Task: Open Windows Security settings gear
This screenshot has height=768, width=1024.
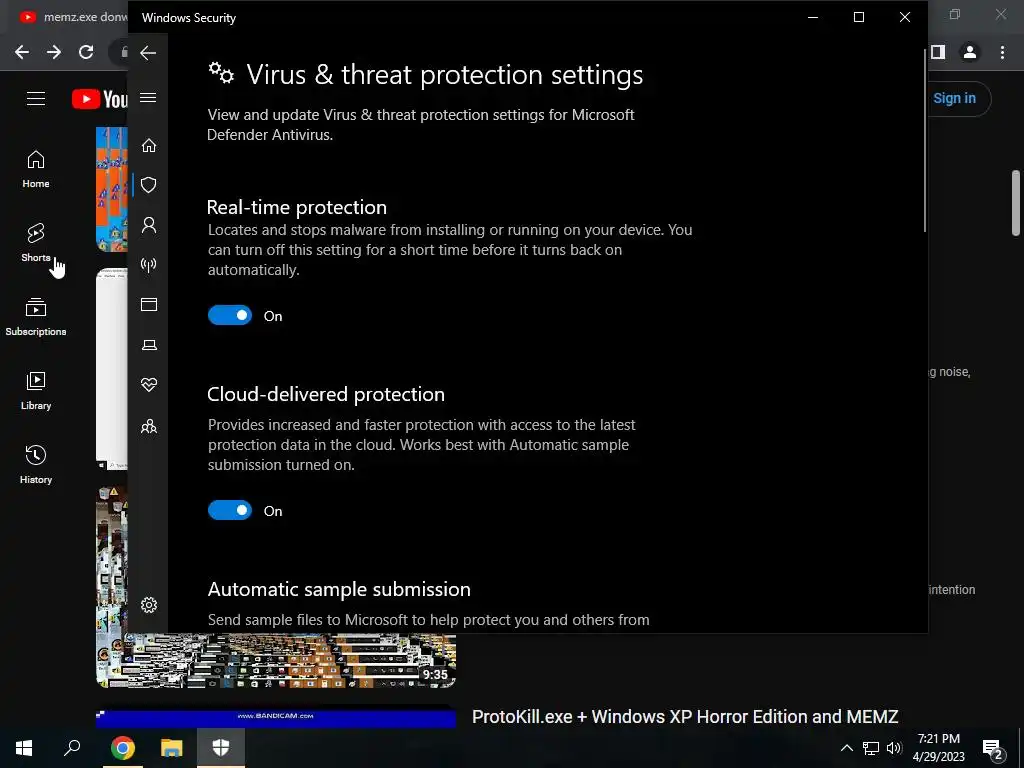Action: pyautogui.click(x=149, y=605)
